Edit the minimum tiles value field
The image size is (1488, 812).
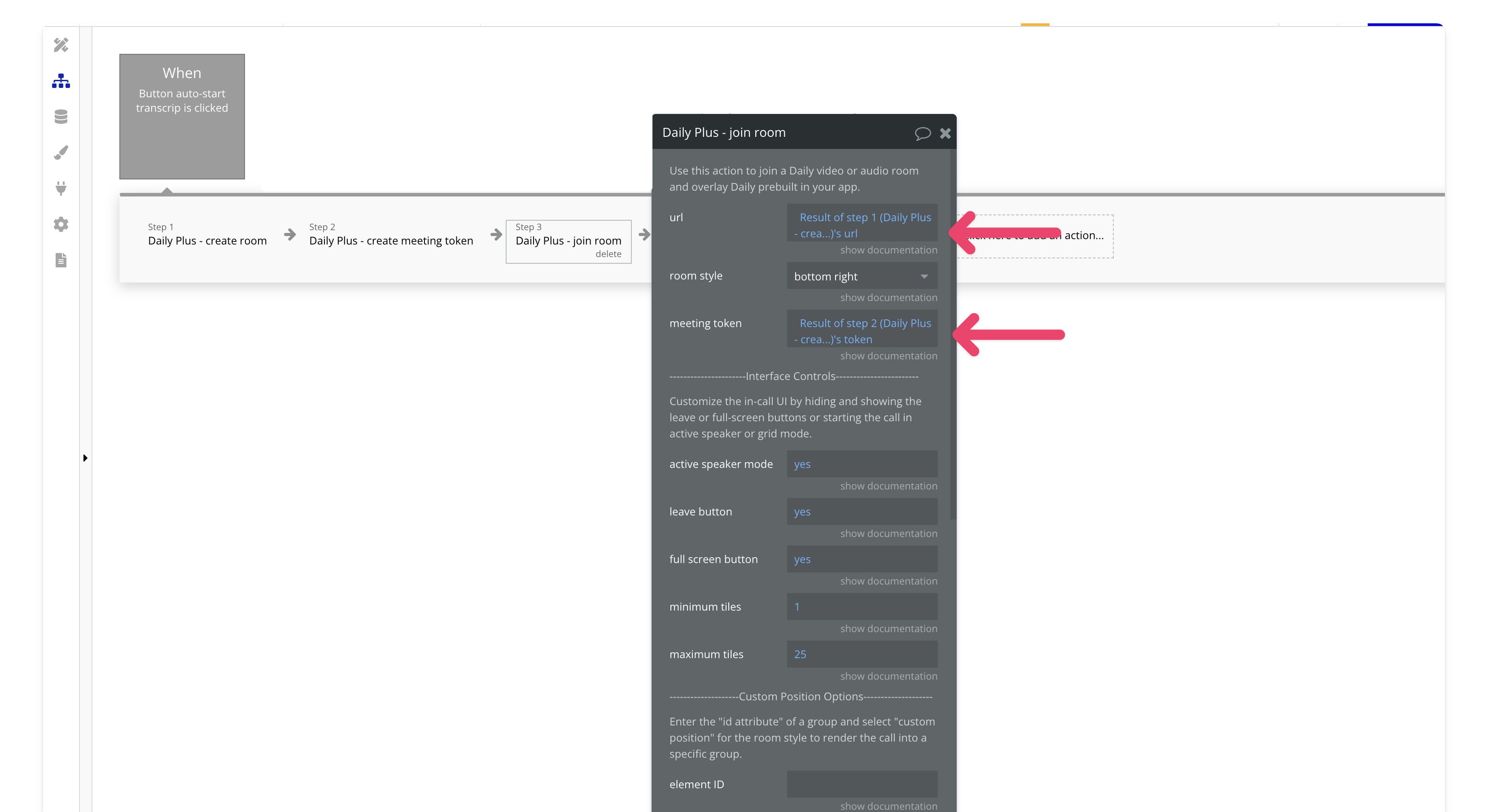(862, 607)
